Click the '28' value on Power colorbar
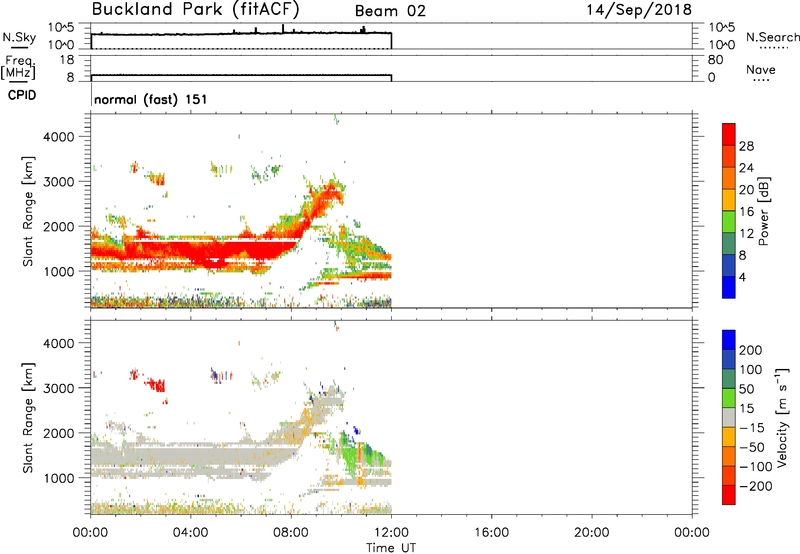 tap(746, 146)
